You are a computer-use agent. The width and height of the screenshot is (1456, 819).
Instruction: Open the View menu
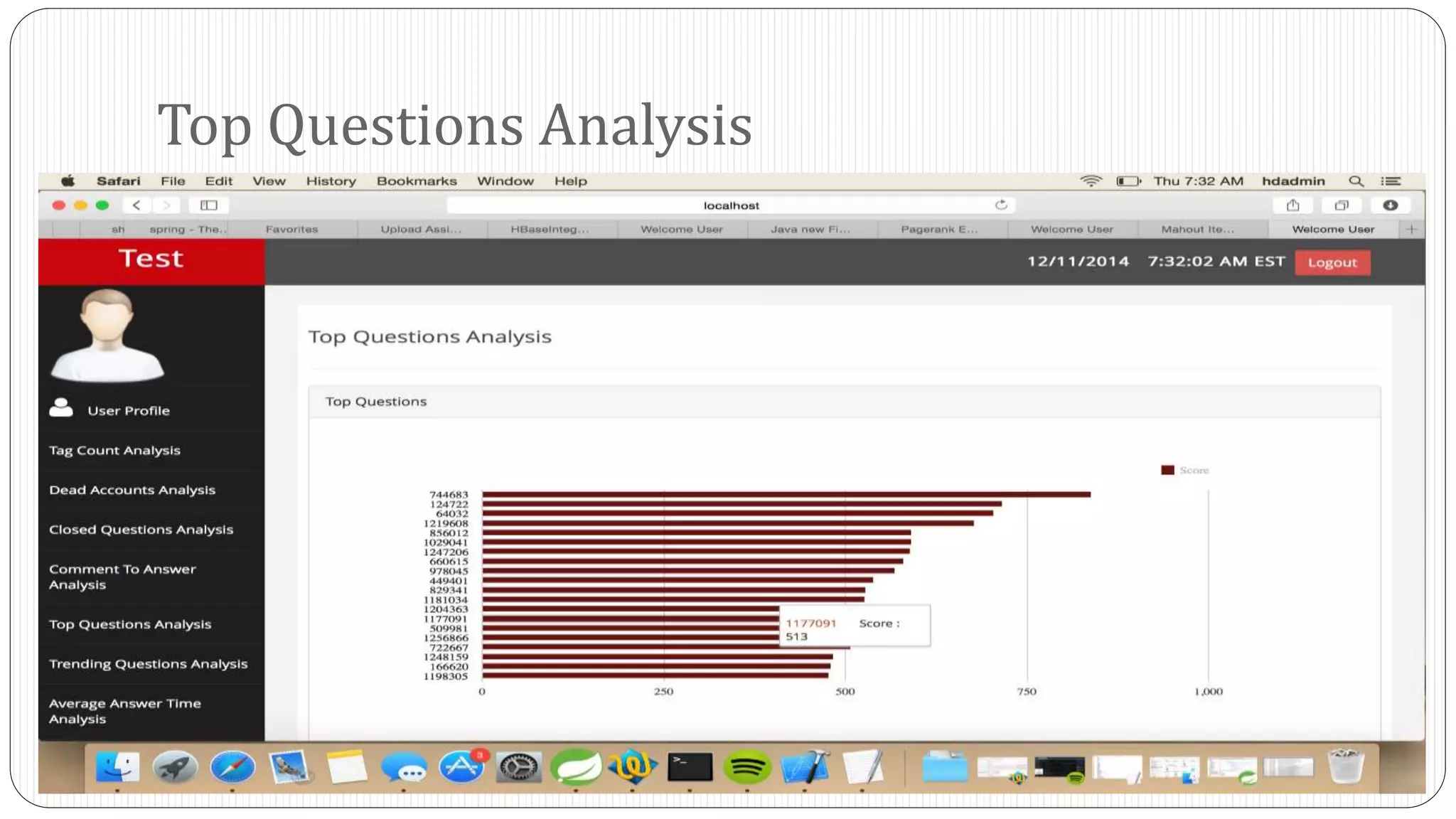click(x=269, y=181)
